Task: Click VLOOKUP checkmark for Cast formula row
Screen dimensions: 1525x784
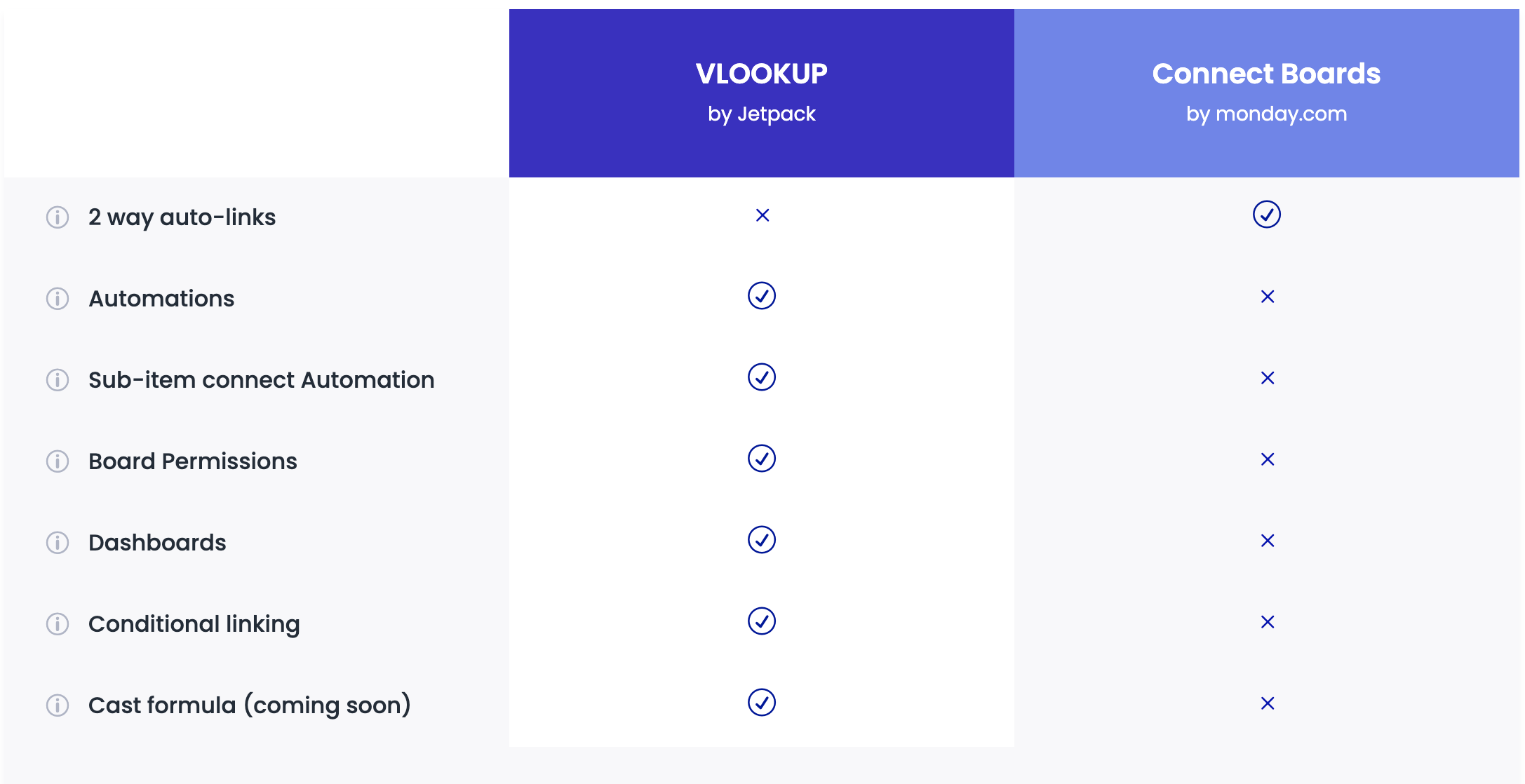Action: pos(762,703)
